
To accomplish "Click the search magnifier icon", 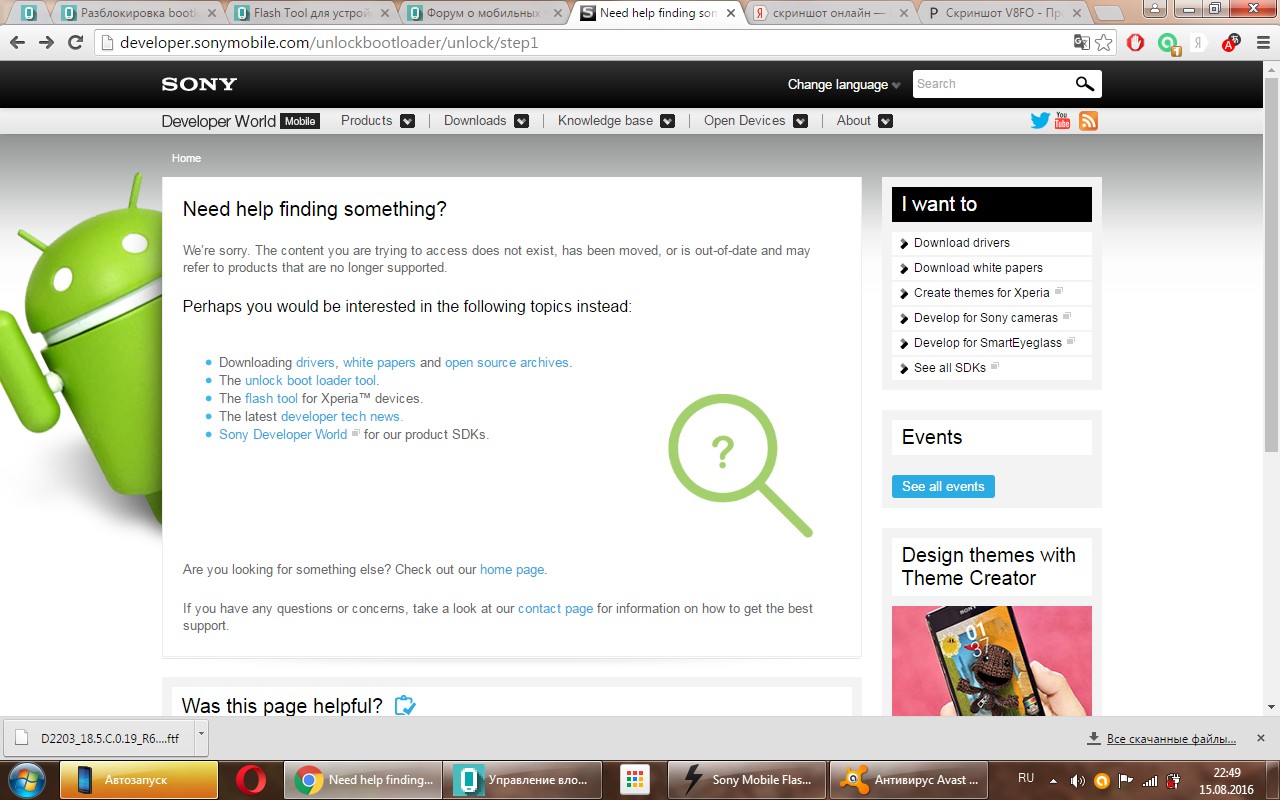I will pos(1084,84).
